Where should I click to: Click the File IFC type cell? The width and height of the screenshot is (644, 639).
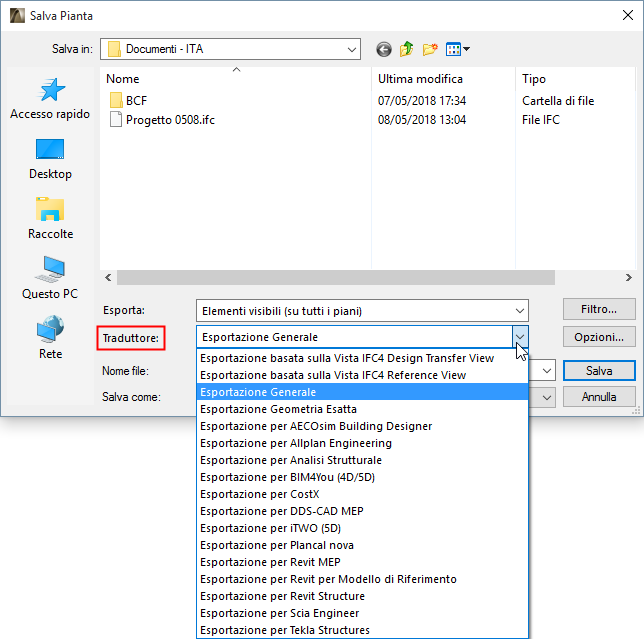click(540, 120)
